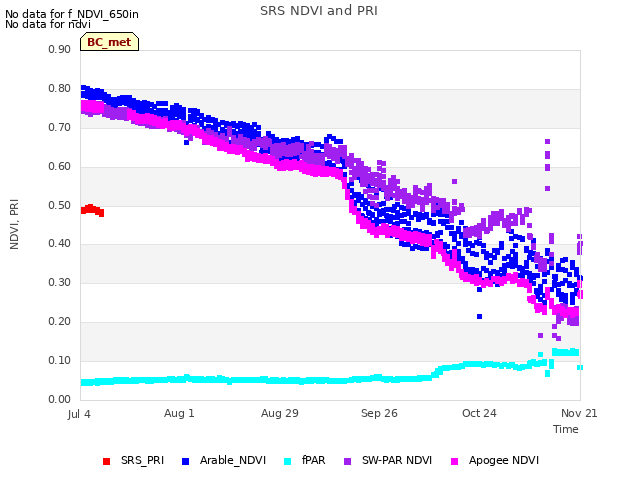Image resolution: width=640 pixels, height=480 pixels.
Task: Click the 0.90 y-axis tick label
Action: (x=60, y=49)
